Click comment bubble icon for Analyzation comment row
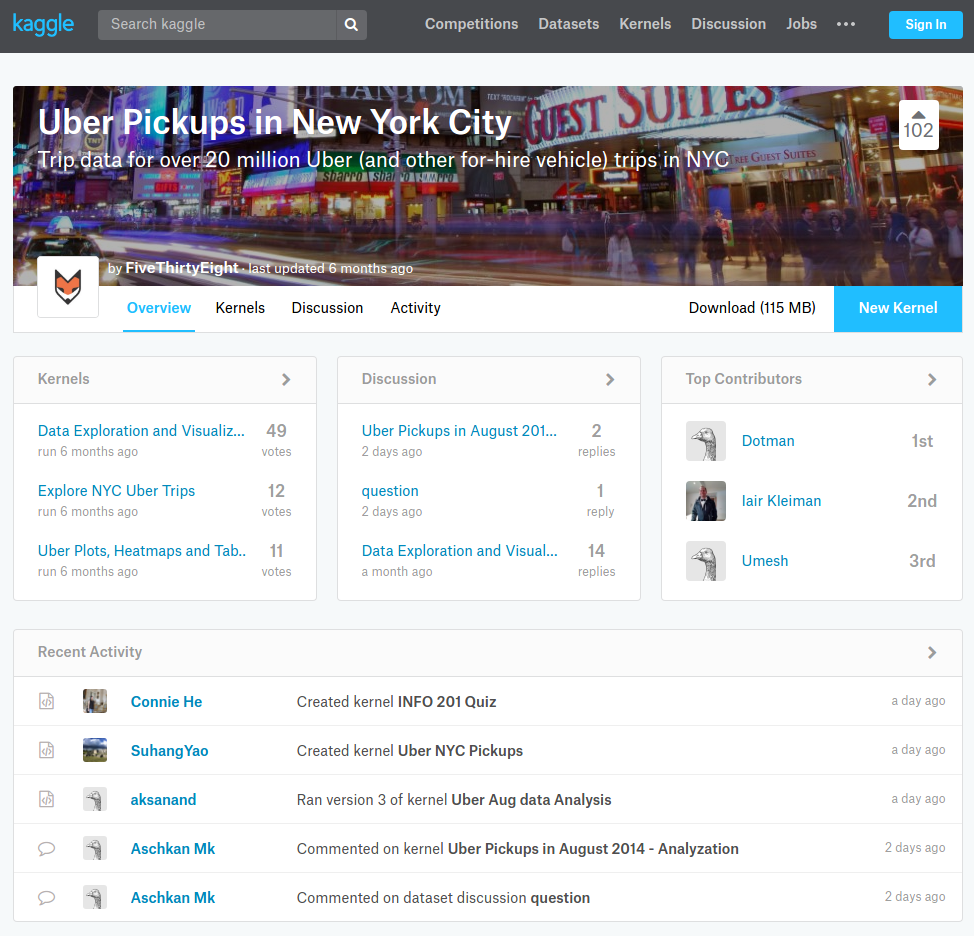This screenshot has width=974, height=936. tap(47, 848)
